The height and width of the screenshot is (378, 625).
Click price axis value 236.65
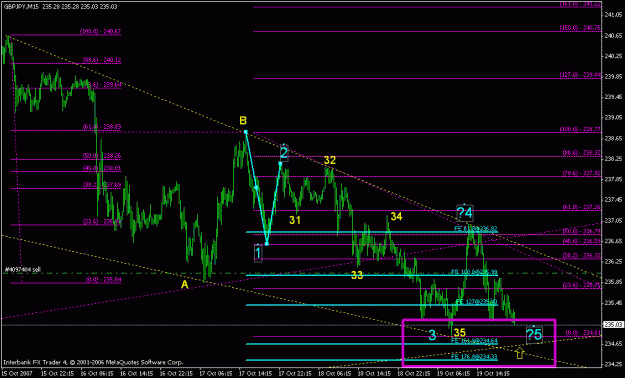point(612,241)
